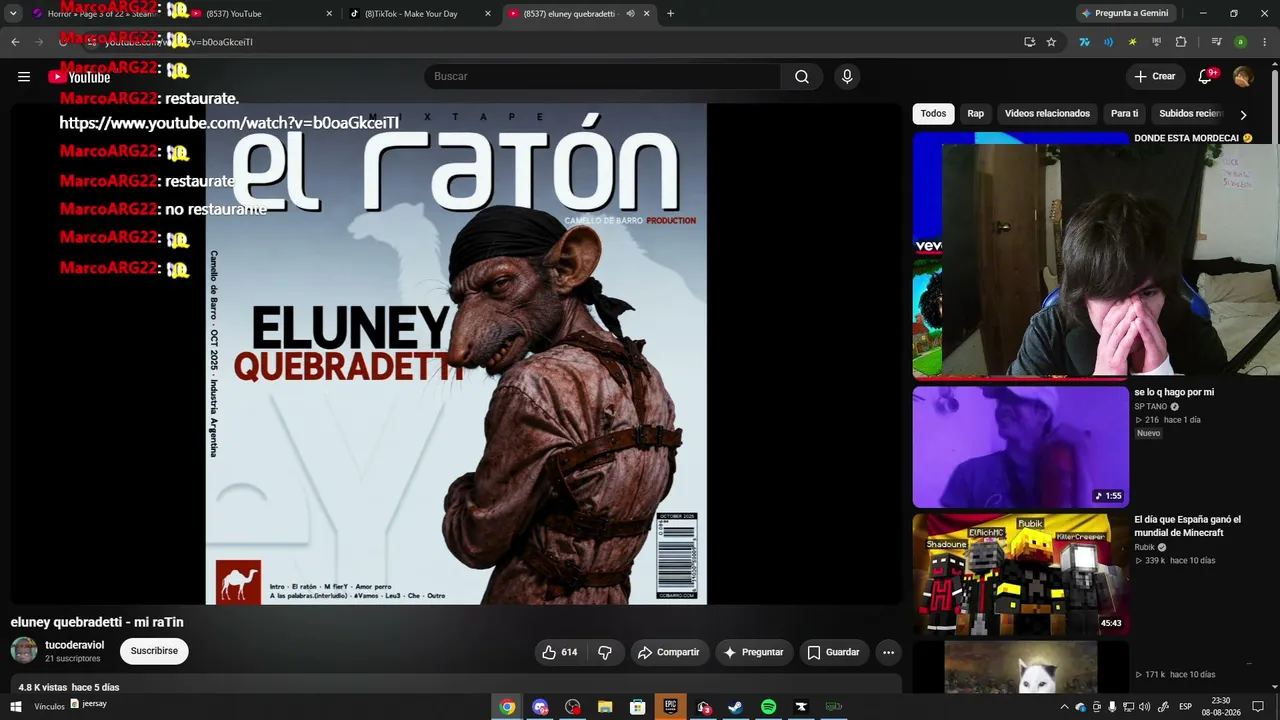Open Chrome three-dot menu

coord(1265,42)
